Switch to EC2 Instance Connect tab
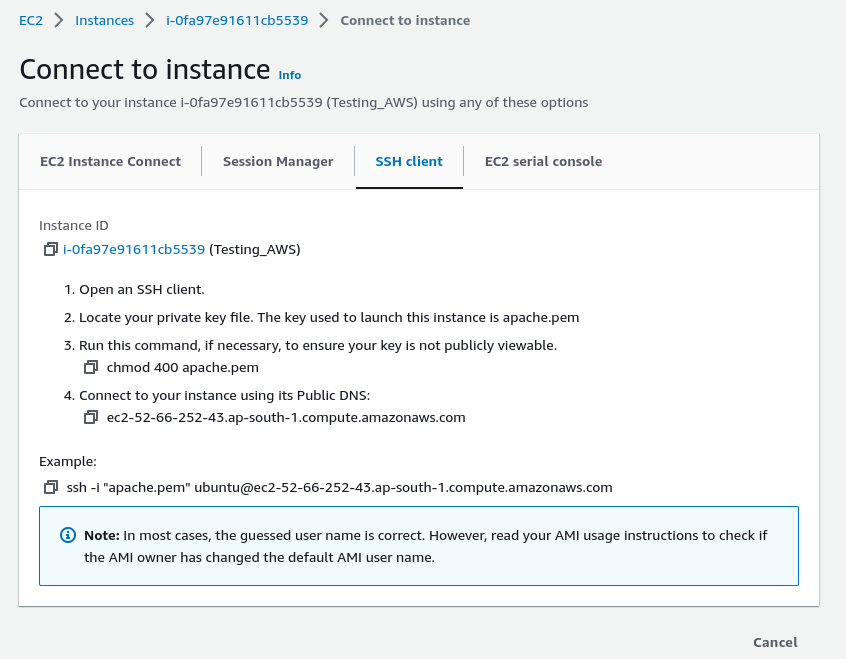 [x=111, y=161]
